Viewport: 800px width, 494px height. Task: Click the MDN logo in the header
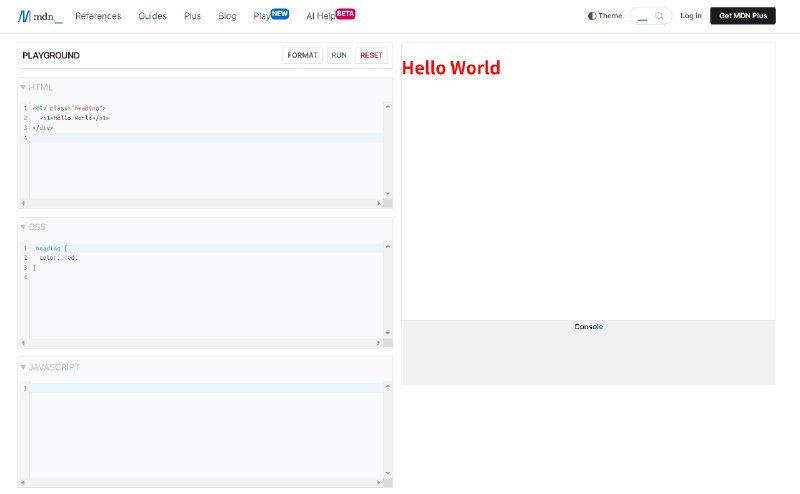point(35,16)
